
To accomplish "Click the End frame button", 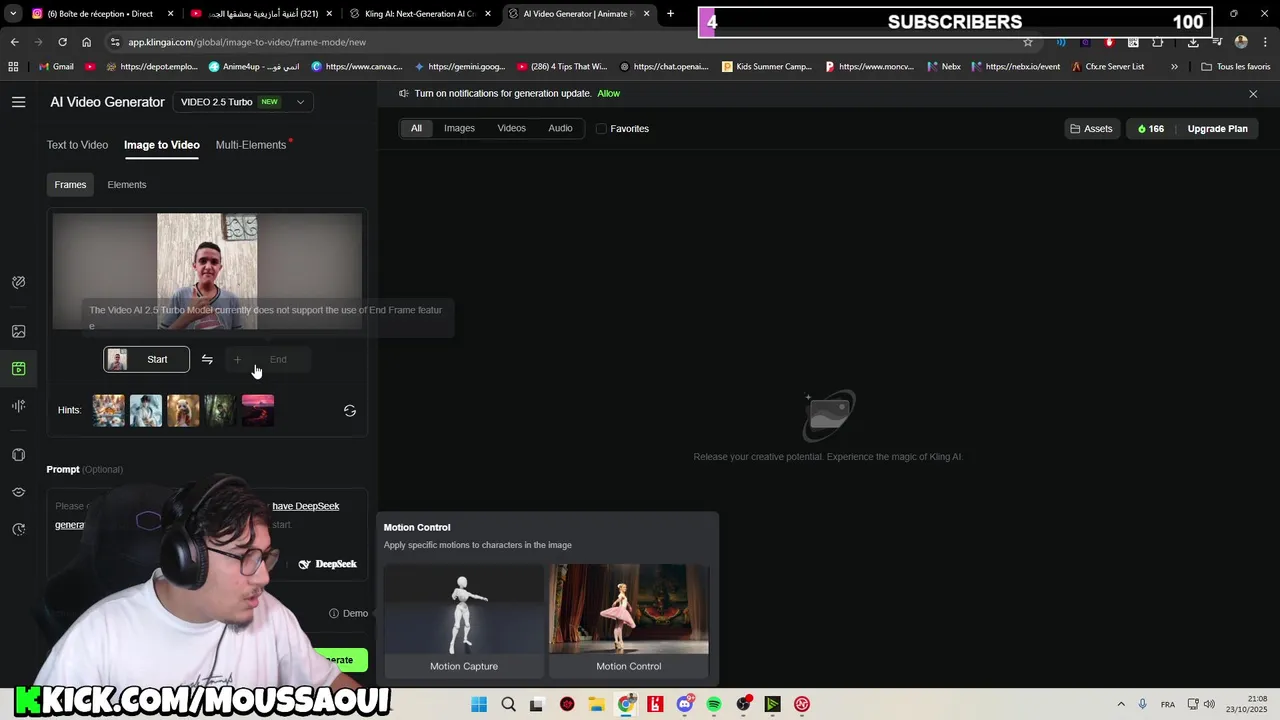I will pos(268,359).
